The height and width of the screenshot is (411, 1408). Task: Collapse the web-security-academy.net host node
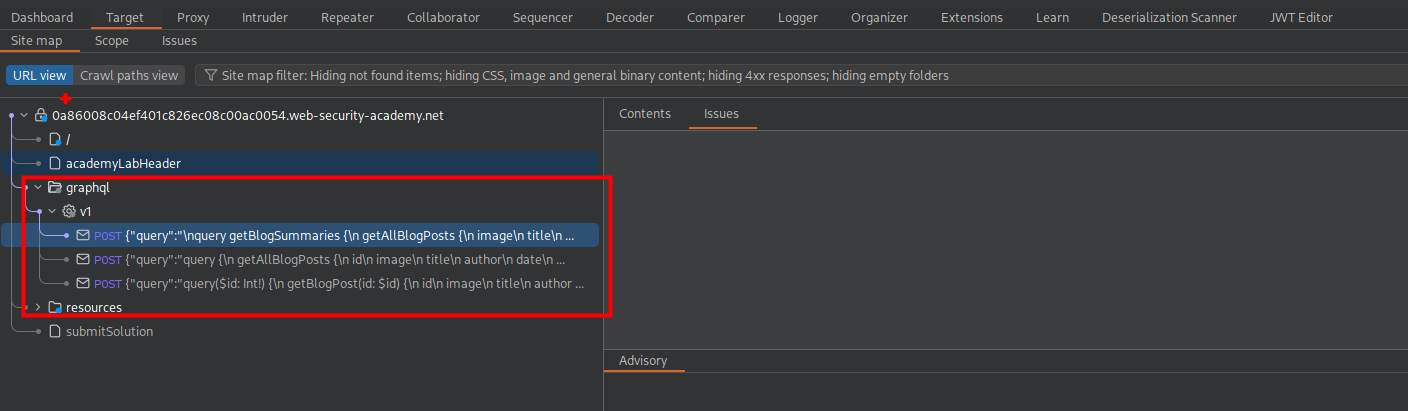click(x=24, y=115)
